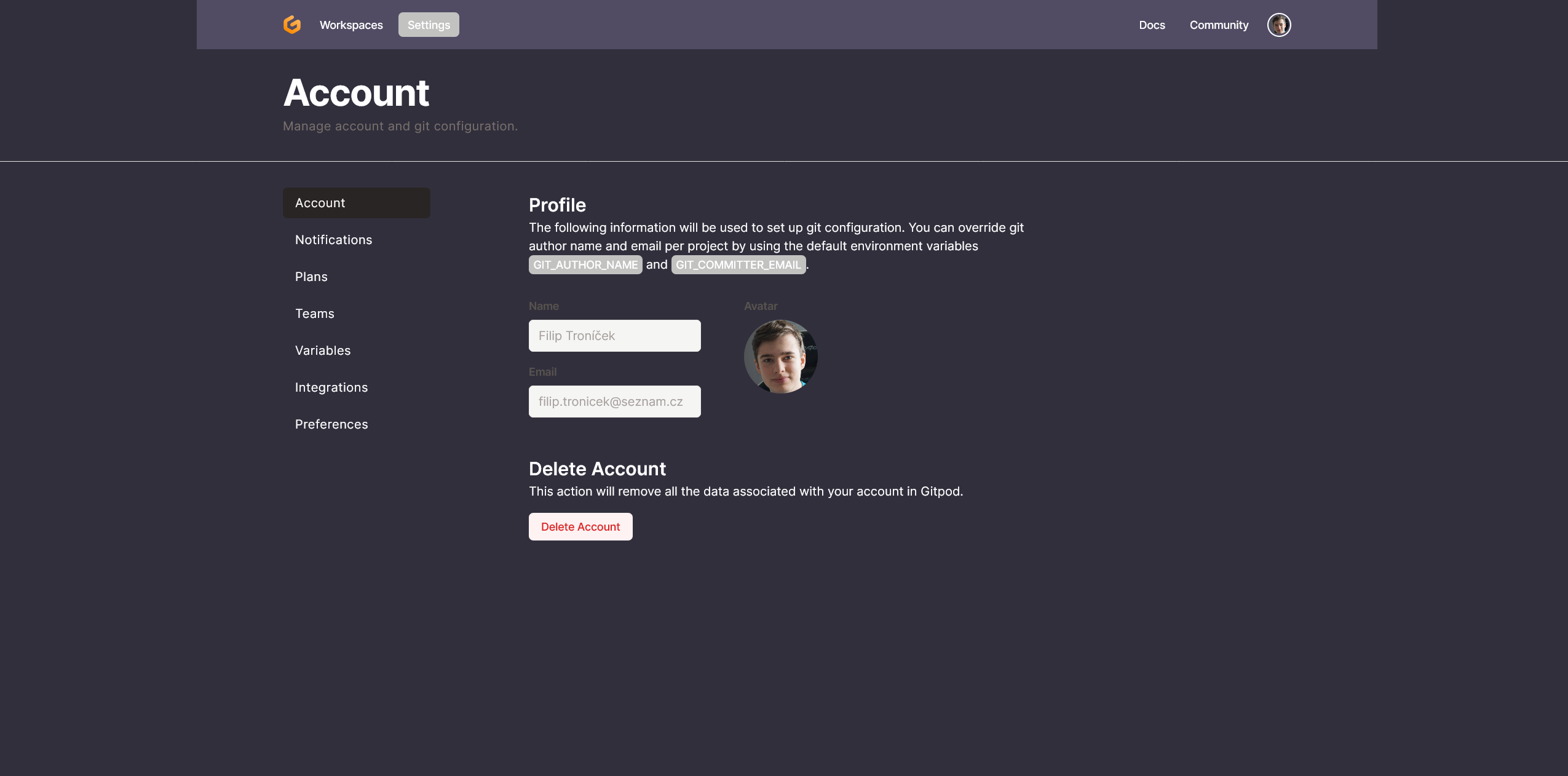Screen dimensions: 1568x776
Task: Open the Integrations settings section
Action: pyautogui.click(x=331, y=387)
